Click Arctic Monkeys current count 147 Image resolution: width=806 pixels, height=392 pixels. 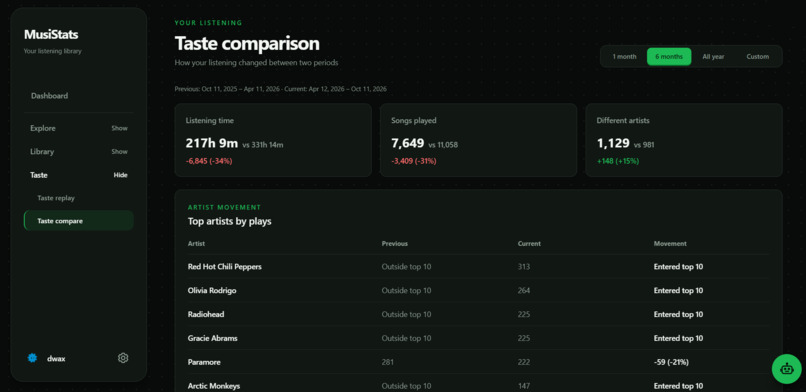click(x=524, y=386)
